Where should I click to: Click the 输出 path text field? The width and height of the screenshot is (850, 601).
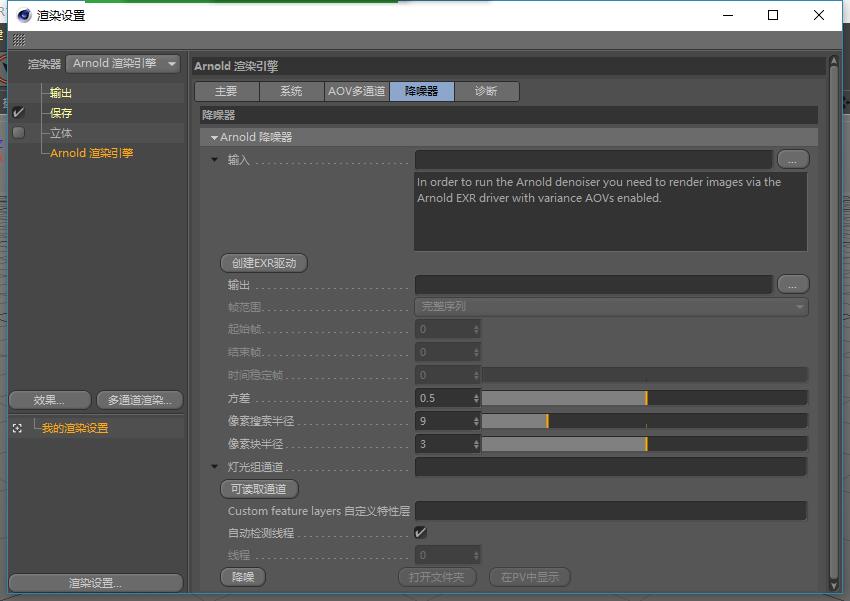pos(594,285)
